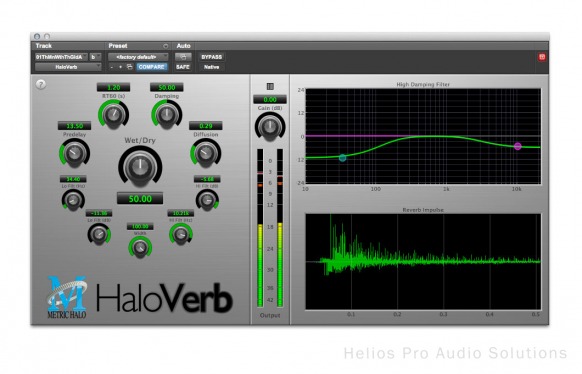Open the preset librarian folder icon
The width and height of the screenshot is (582, 374).
pos(130,67)
